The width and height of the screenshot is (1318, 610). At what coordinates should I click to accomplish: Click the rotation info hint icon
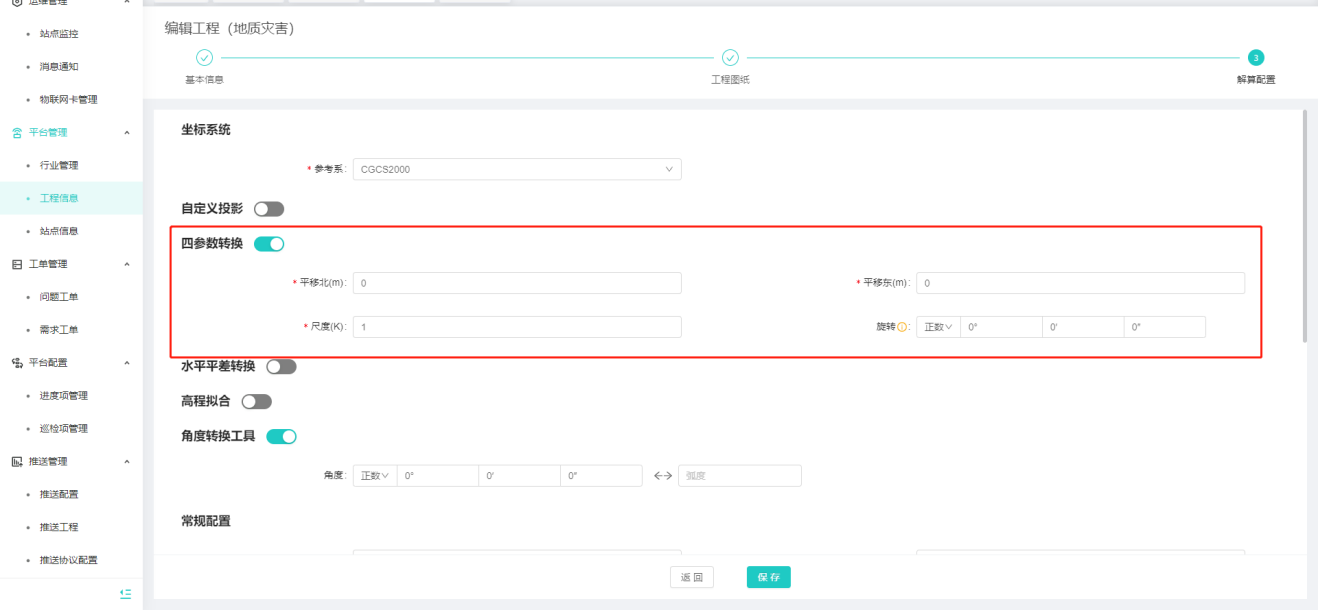click(x=903, y=327)
